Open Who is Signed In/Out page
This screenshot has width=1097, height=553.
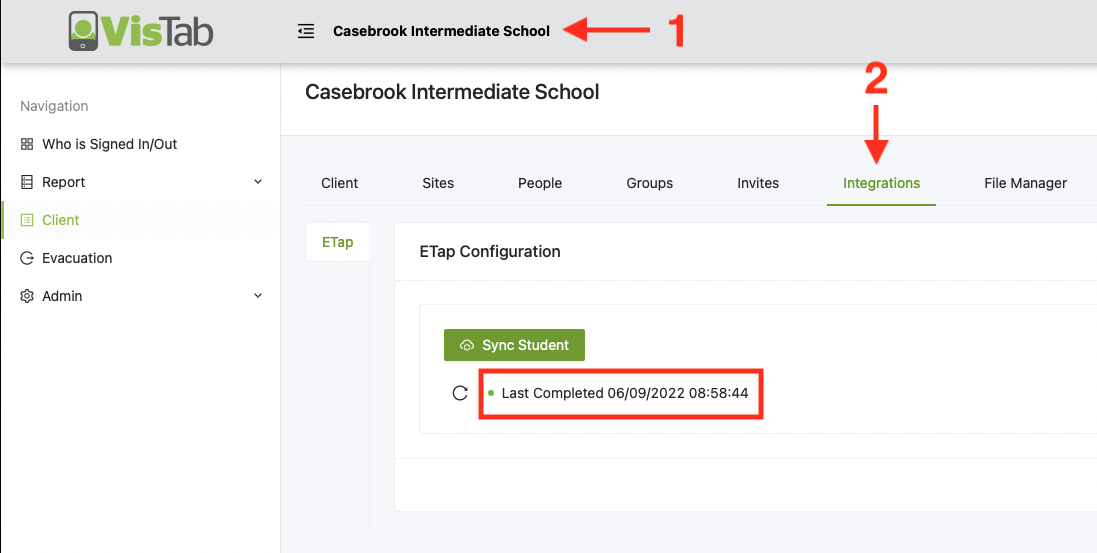110,144
